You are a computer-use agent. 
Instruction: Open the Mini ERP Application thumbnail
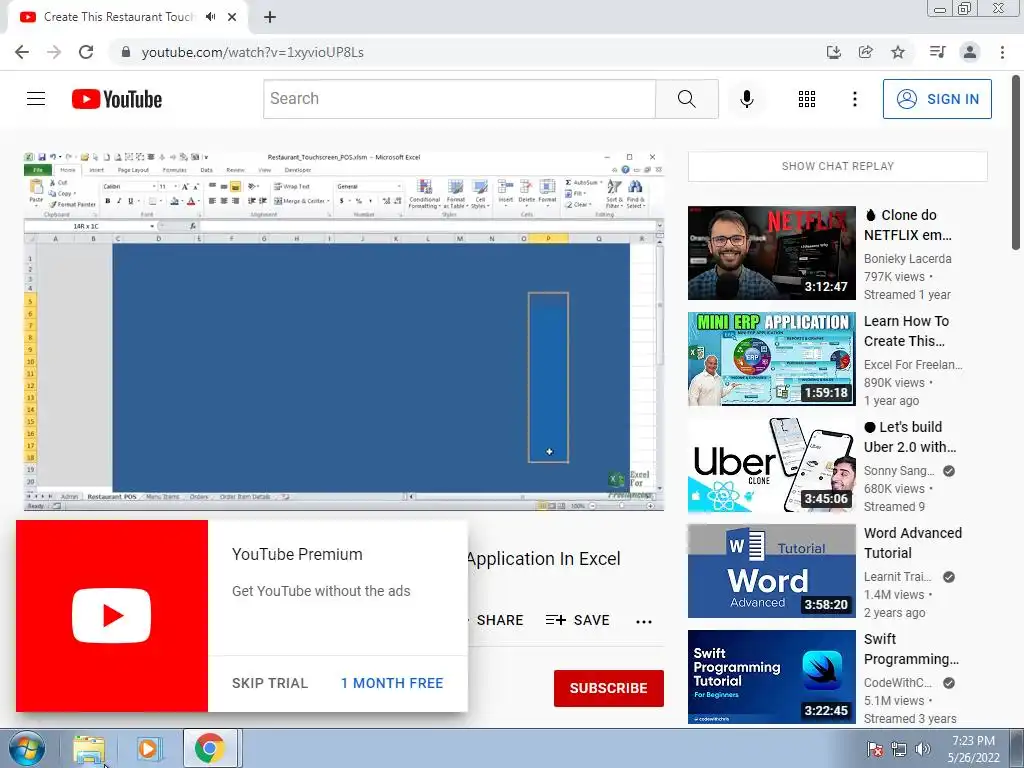[x=772, y=359]
